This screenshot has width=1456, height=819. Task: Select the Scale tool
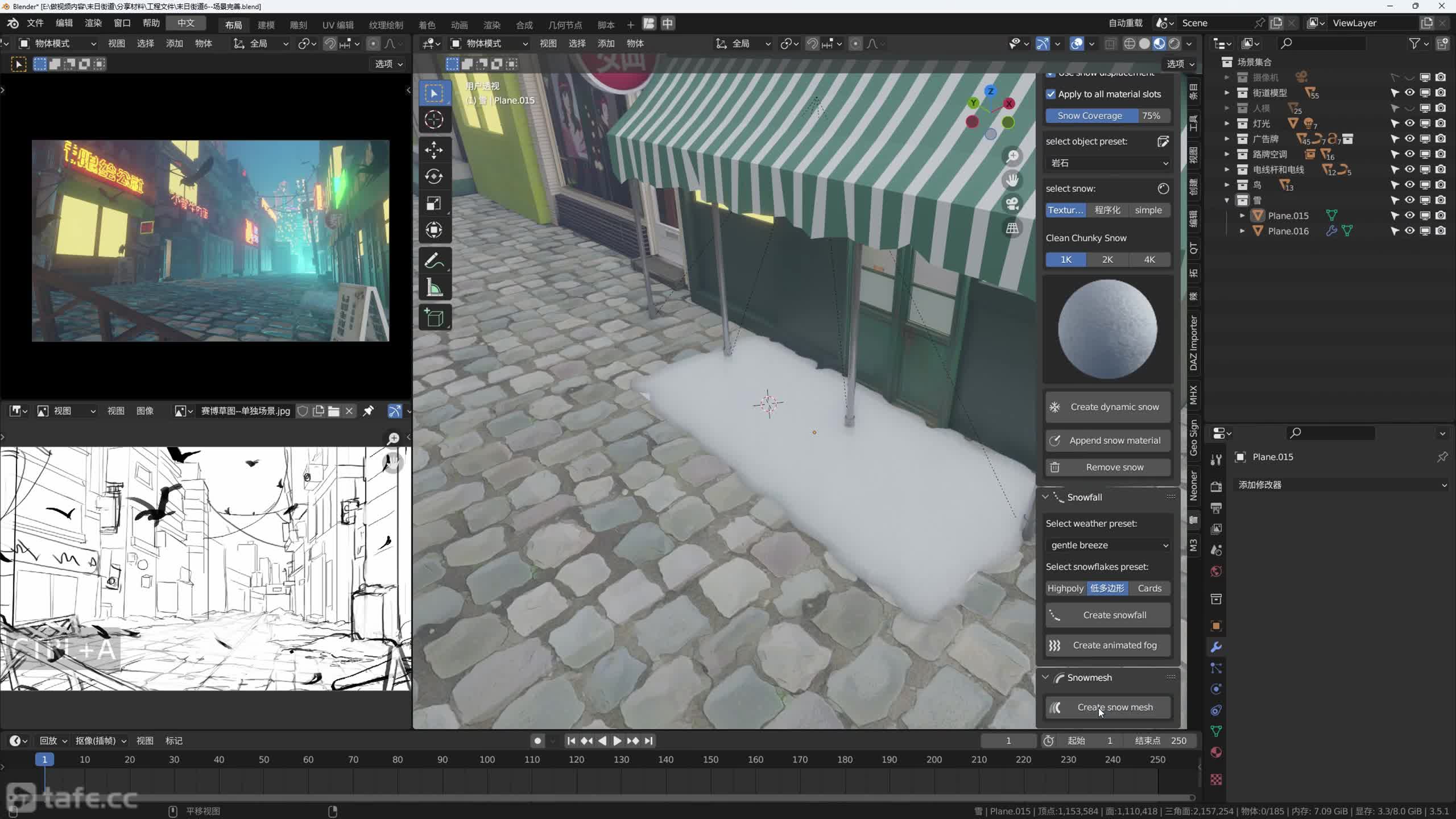pyautogui.click(x=434, y=204)
